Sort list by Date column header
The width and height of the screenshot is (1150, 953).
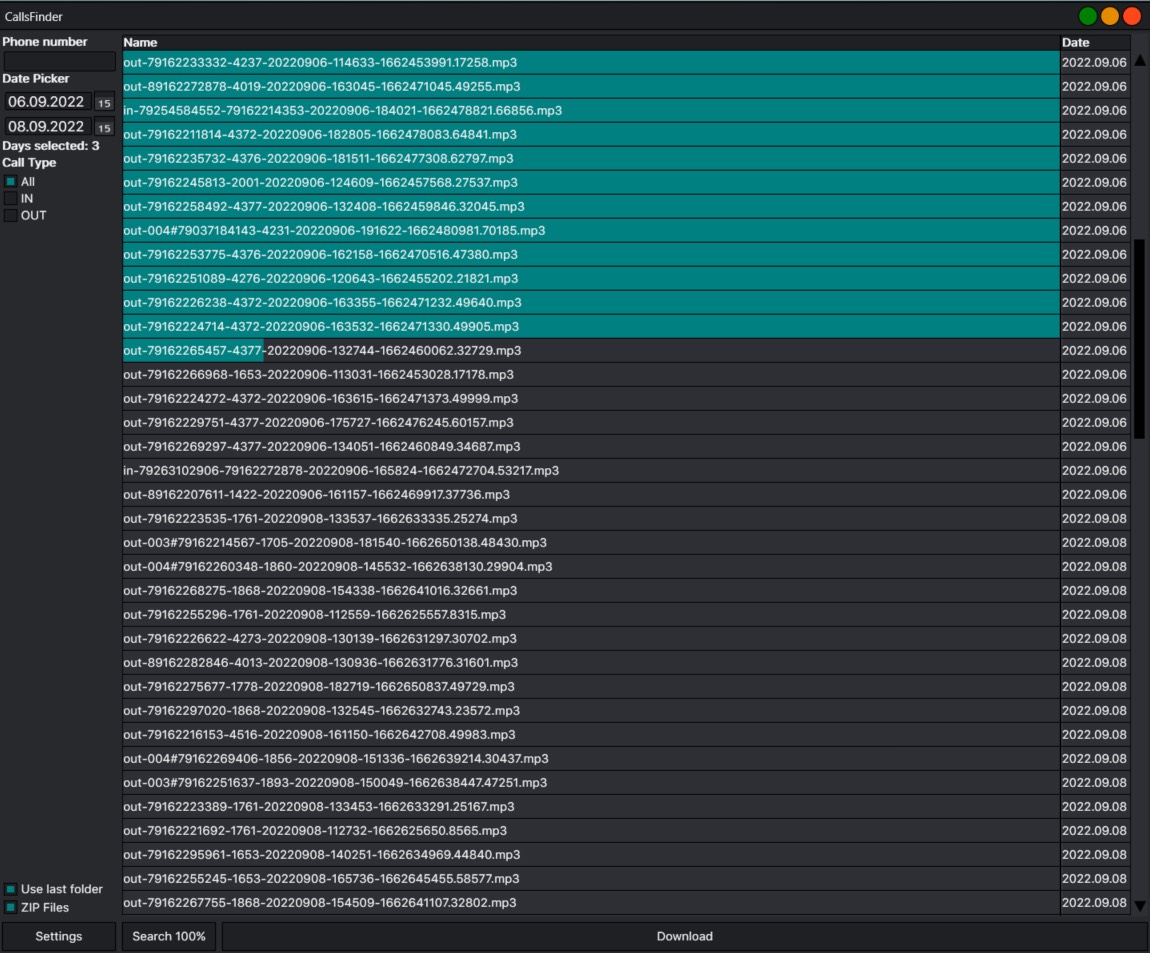tap(1095, 43)
